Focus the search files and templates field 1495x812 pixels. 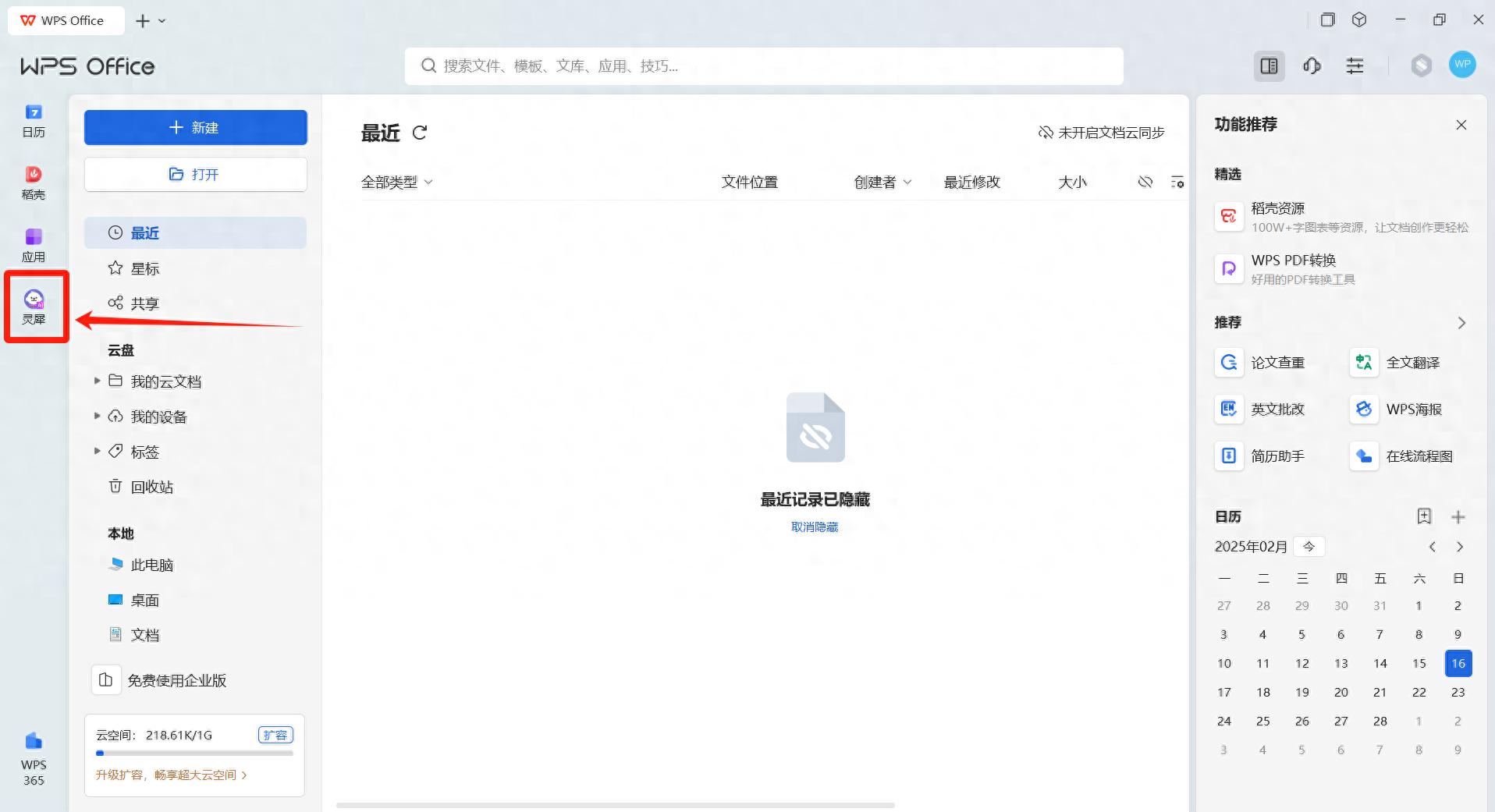(764, 66)
